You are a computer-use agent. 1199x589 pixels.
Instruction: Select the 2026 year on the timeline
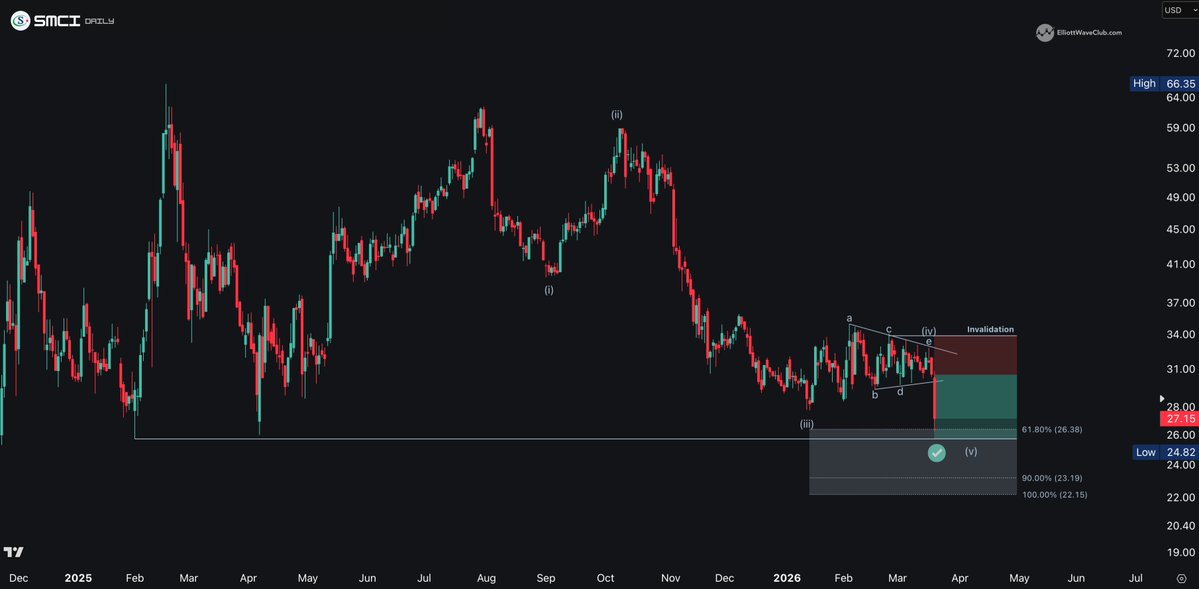[x=786, y=578]
